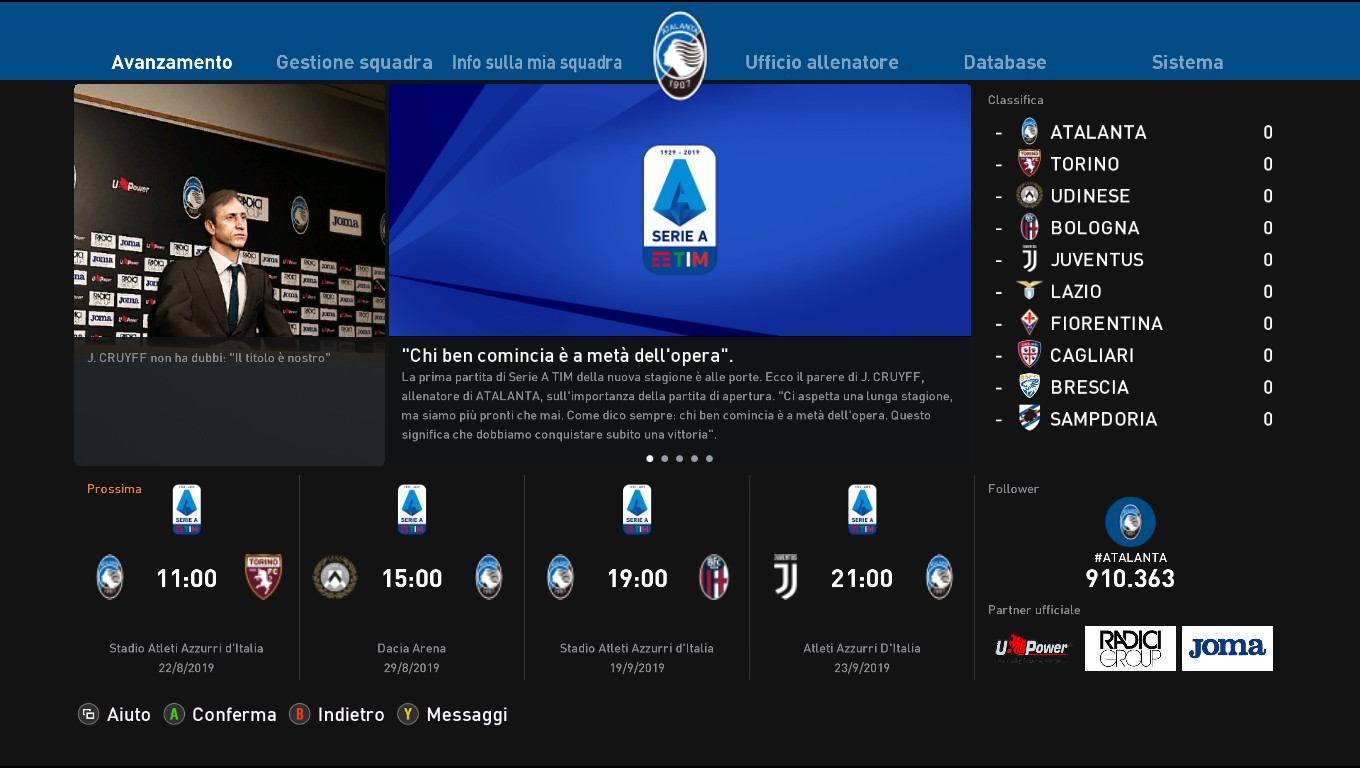Click Dacia Arena venue label
The height and width of the screenshot is (768, 1360).
pos(412,648)
